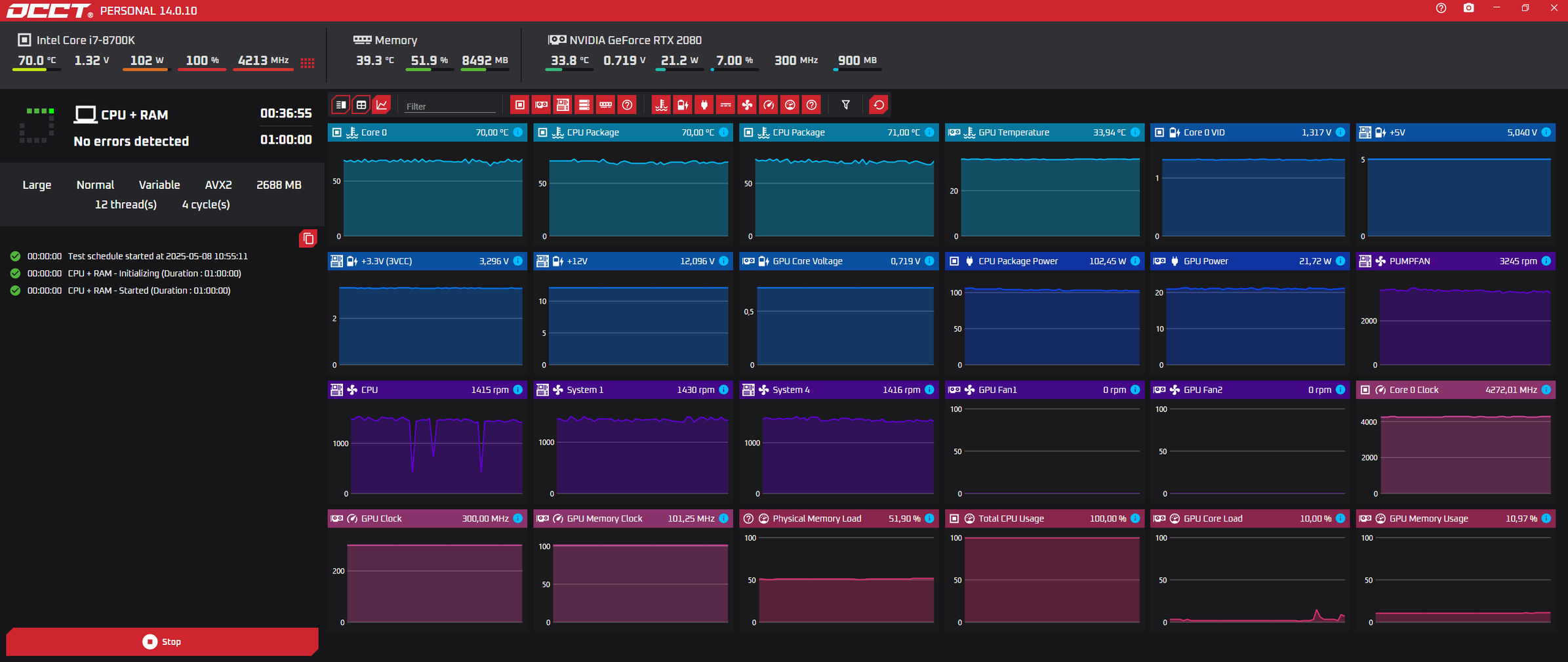Switch monitoring to table view
This screenshot has width=1568, height=662.
tap(361, 105)
